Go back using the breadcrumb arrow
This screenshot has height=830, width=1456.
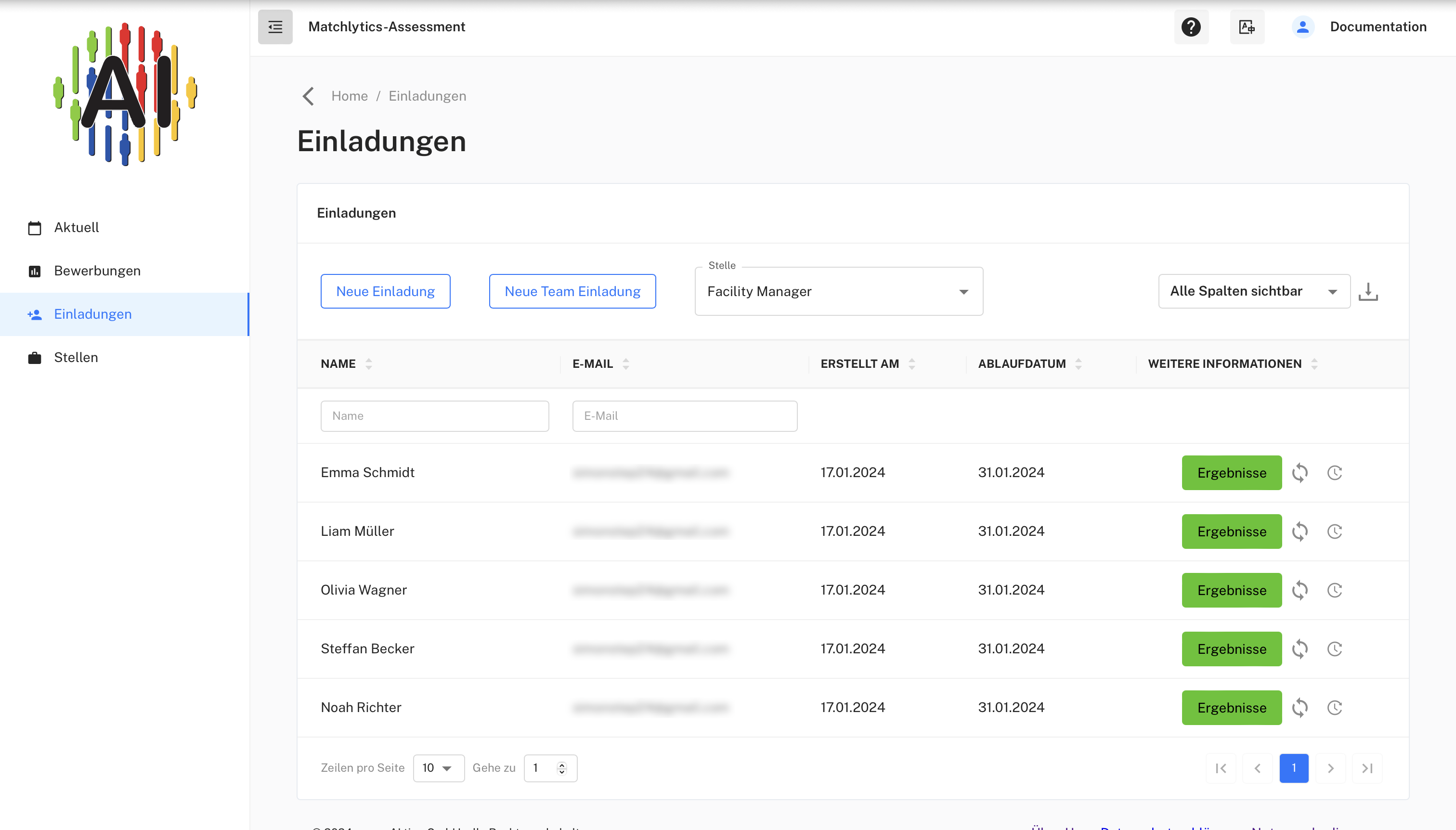tap(309, 96)
